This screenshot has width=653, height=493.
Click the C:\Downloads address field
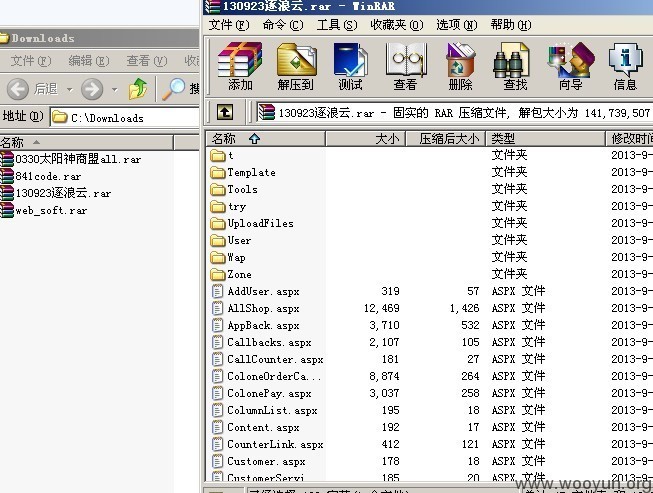click(x=125, y=117)
